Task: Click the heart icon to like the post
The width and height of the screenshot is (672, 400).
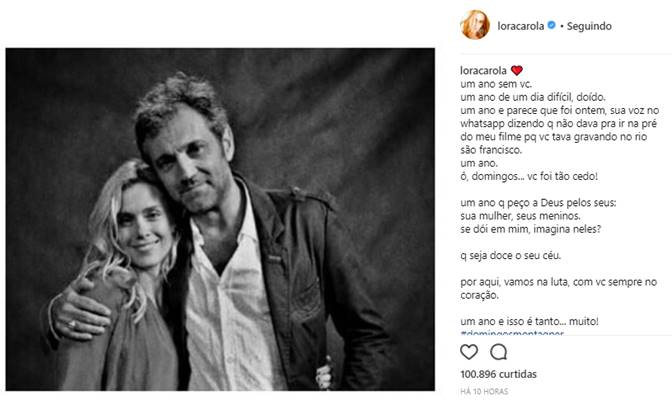Action: pyautogui.click(x=468, y=351)
